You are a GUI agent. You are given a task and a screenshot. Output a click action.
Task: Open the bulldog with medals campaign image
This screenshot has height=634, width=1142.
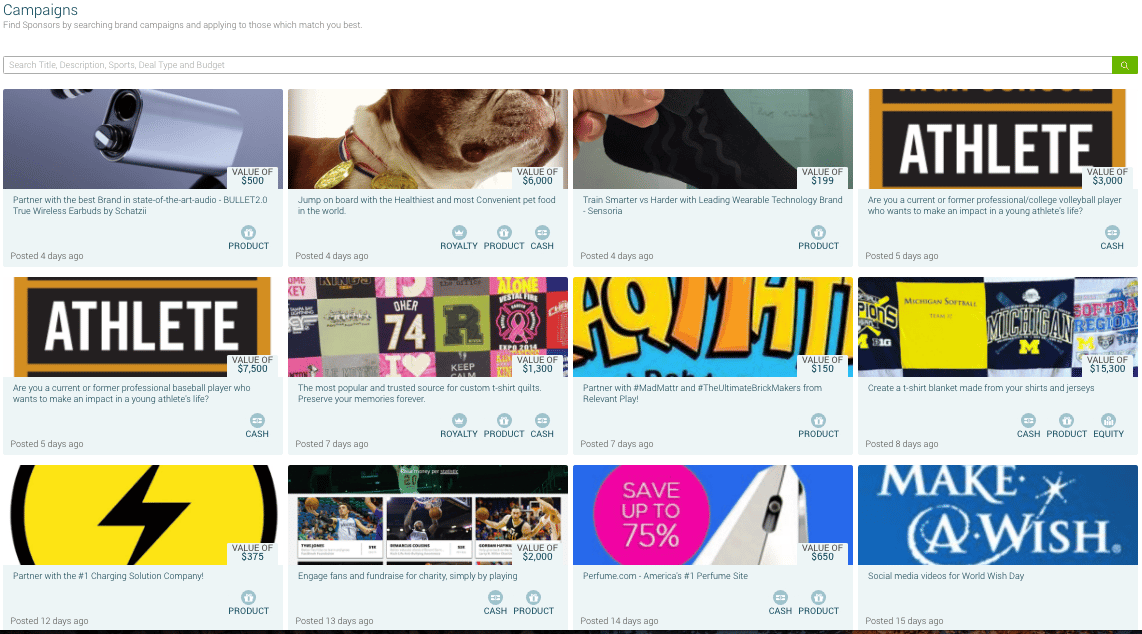pyautogui.click(x=427, y=139)
